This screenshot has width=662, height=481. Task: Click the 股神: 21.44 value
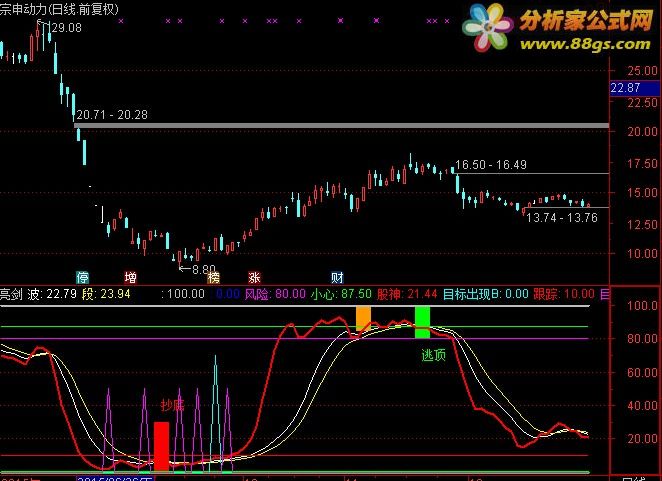407,294
